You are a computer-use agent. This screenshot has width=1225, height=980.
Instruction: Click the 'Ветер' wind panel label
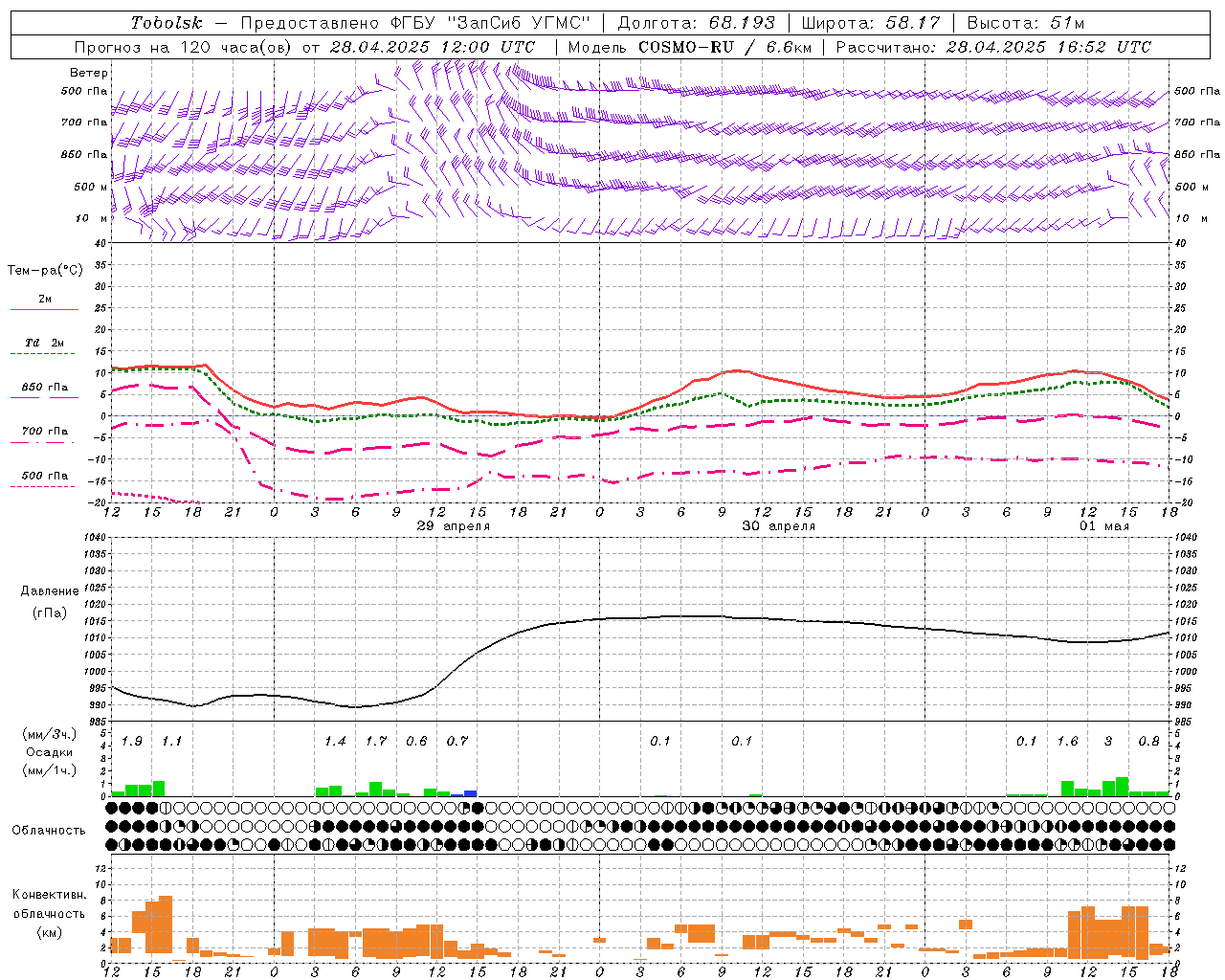coord(89,73)
